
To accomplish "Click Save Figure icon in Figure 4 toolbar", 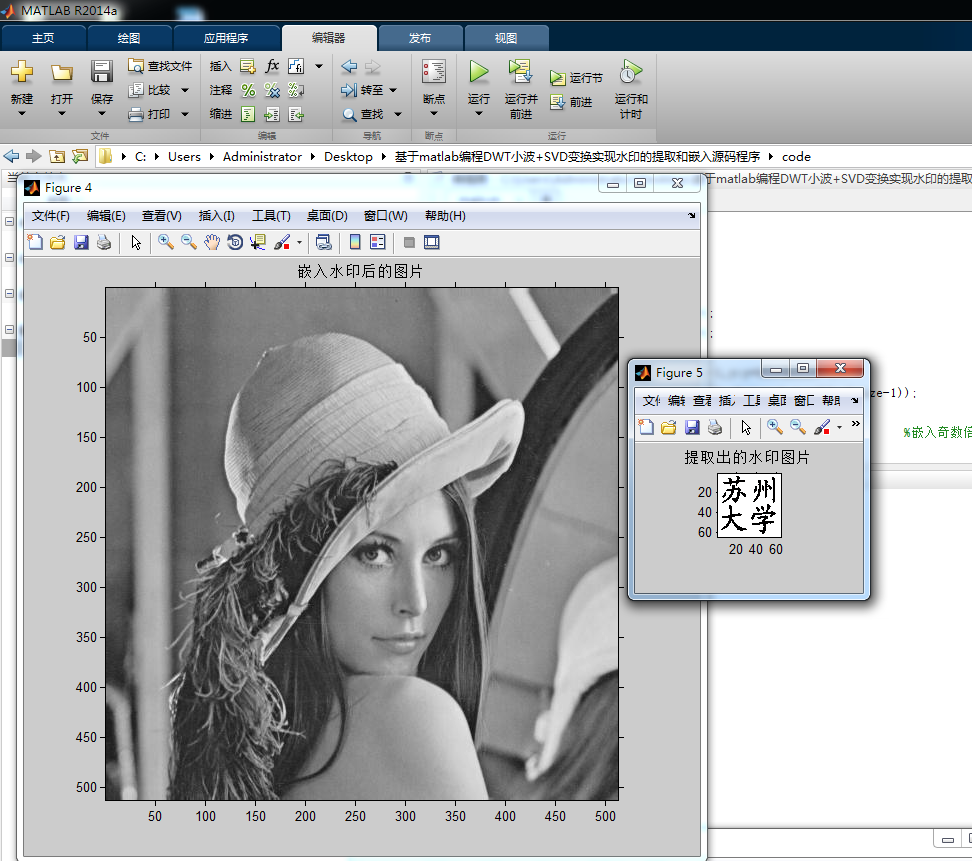I will pyautogui.click(x=81, y=242).
